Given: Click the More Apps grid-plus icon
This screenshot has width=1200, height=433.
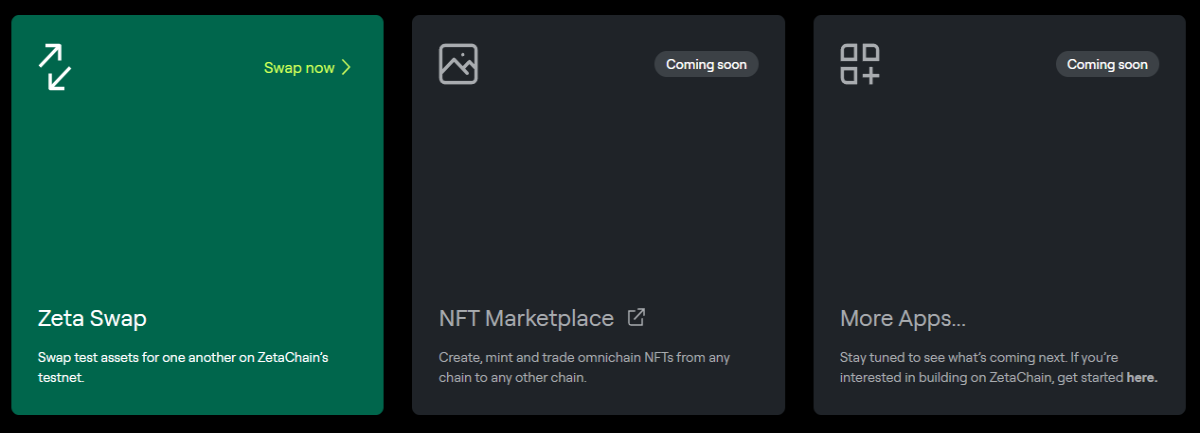Looking at the screenshot, I should [860, 64].
